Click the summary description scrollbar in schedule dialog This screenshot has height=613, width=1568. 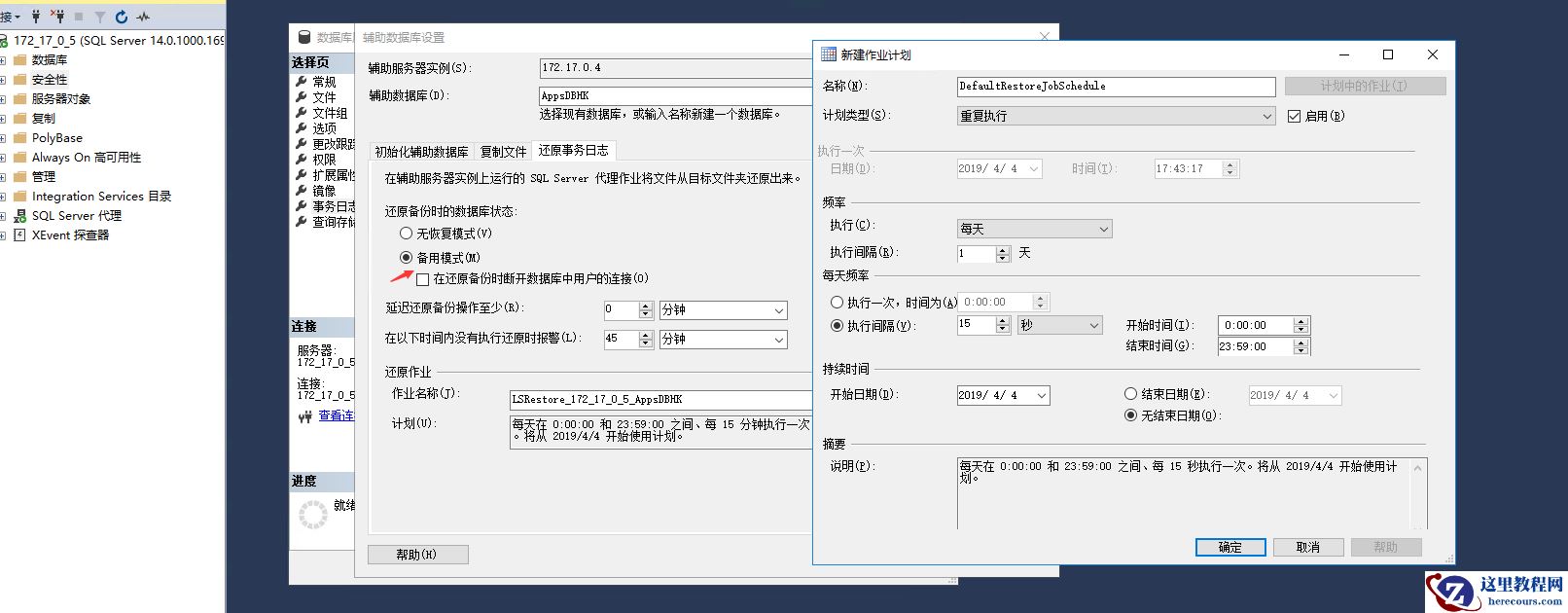[x=1418, y=493]
